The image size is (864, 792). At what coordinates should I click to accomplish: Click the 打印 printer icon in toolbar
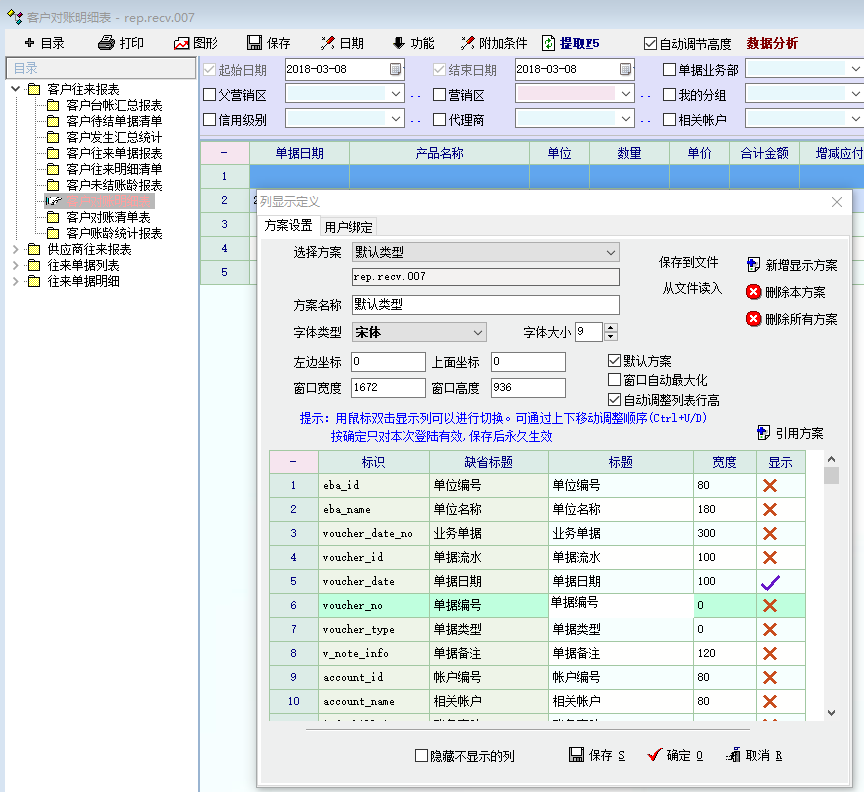point(106,43)
